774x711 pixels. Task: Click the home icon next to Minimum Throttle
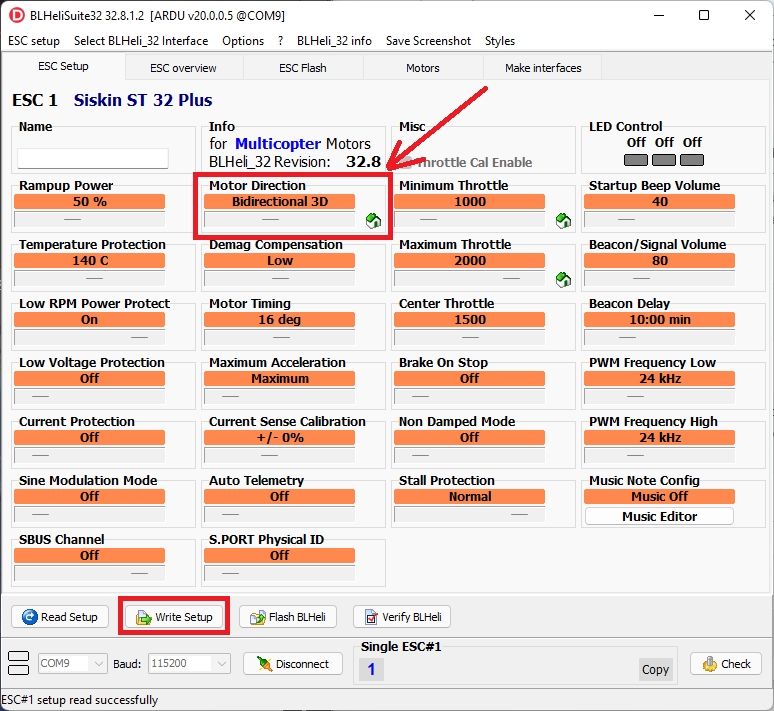563,220
